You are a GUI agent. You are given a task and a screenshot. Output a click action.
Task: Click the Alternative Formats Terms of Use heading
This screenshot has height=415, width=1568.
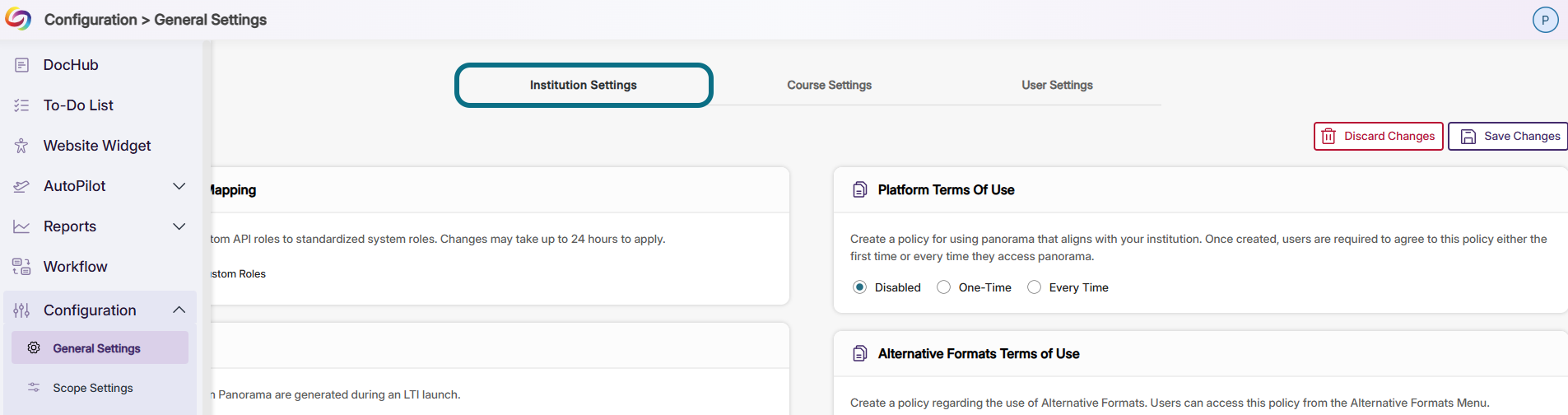(979, 353)
